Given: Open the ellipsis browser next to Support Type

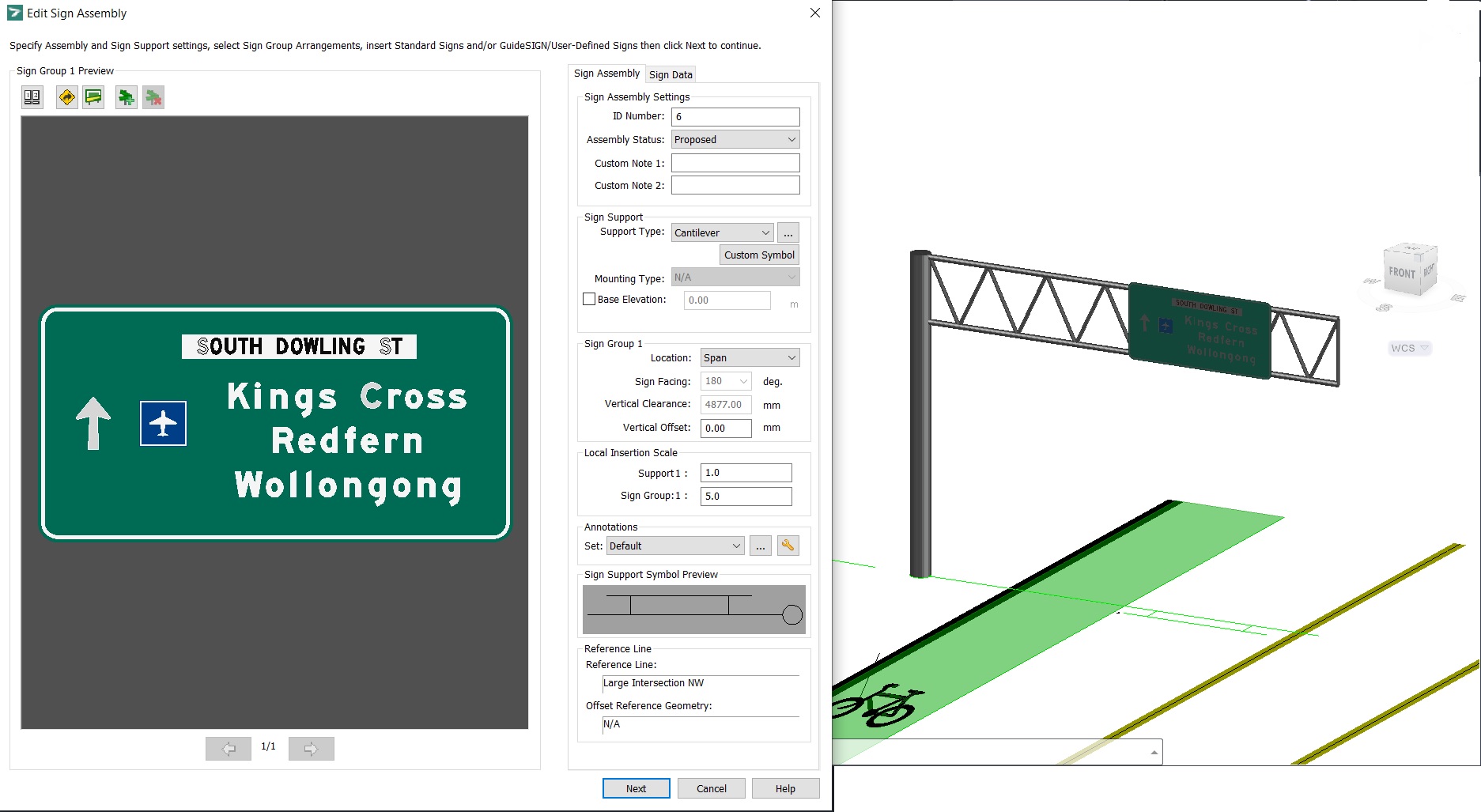Looking at the screenshot, I should click(x=788, y=232).
